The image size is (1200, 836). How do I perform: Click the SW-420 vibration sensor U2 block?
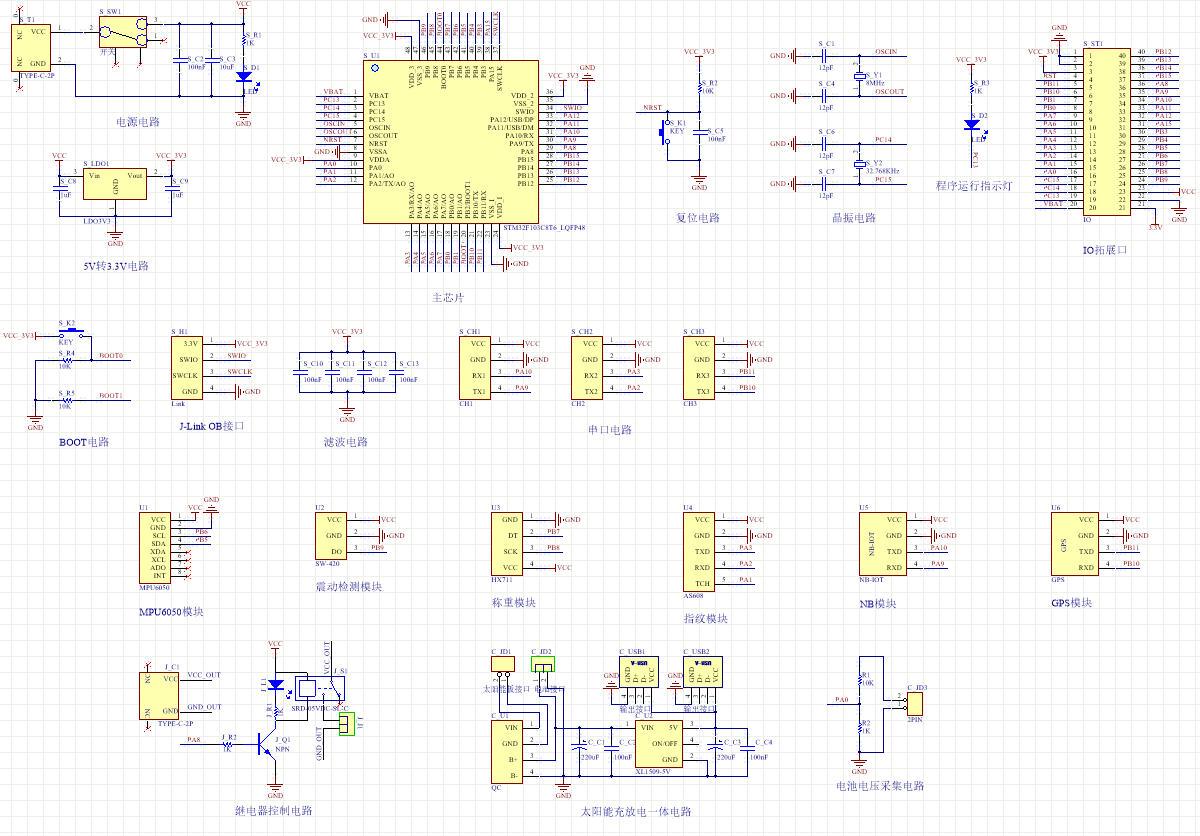(333, 536)
